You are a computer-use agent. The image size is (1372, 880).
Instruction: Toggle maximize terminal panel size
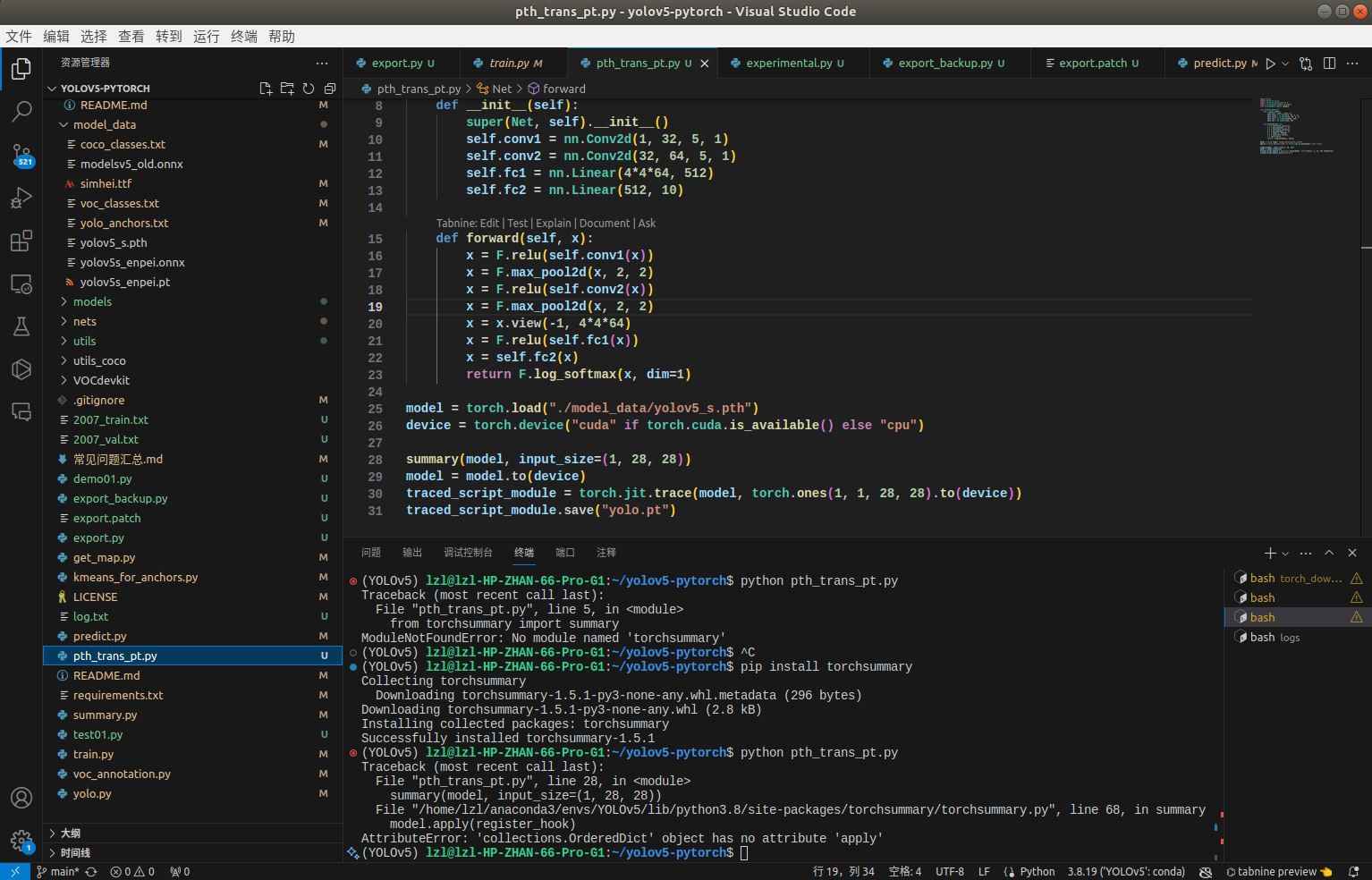[1329, 553]
